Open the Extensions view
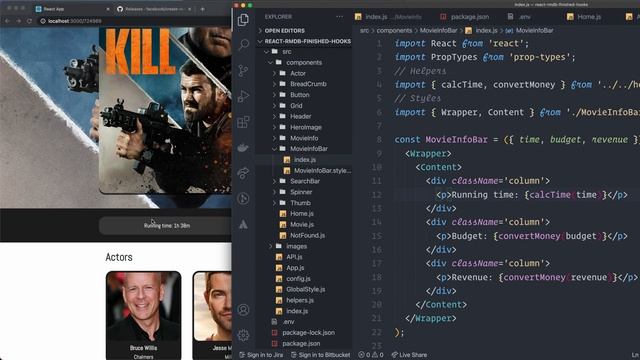This screenshot has width=640, height=360. pos(243,122)
